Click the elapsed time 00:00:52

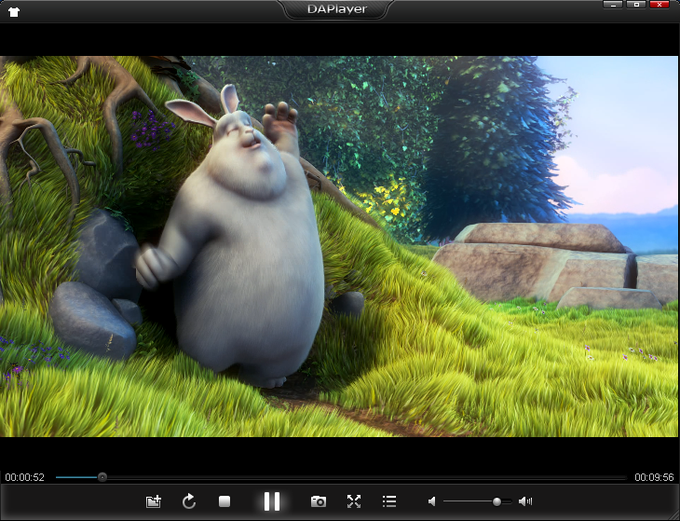25,478
